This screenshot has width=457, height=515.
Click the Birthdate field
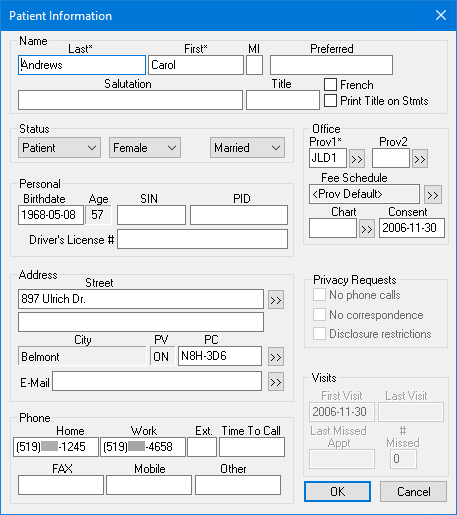pos(51,215)
